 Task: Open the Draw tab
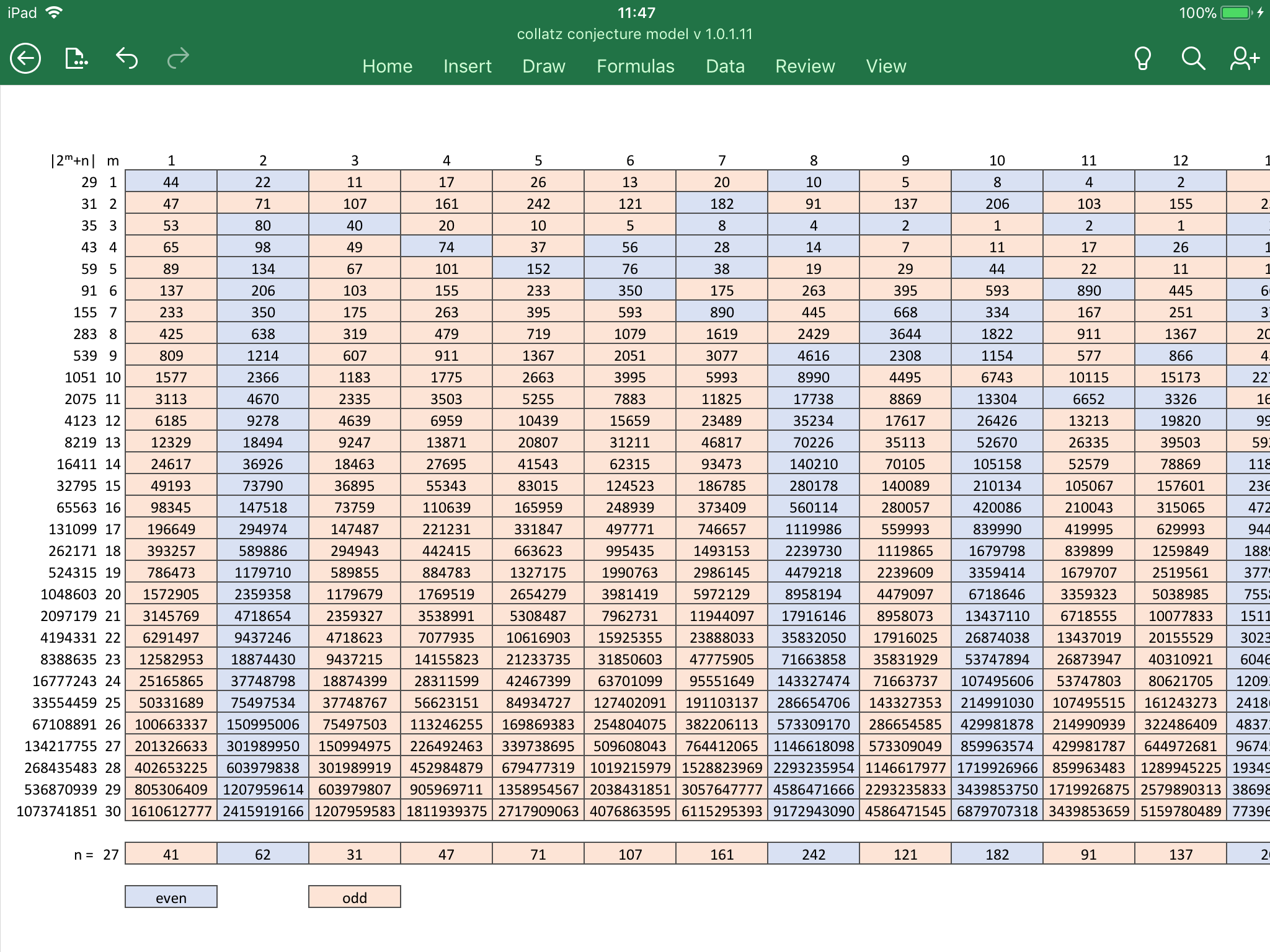pos(543,66)
